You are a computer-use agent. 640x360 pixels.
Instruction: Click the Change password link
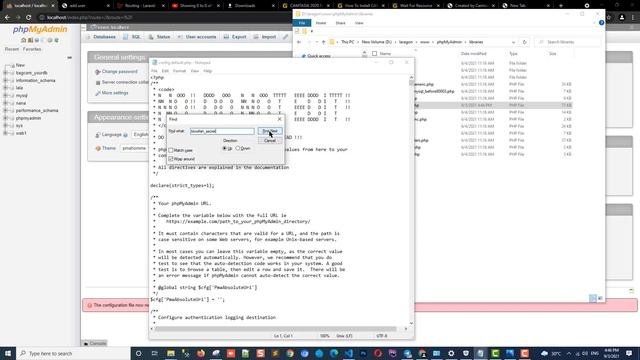[x=120, y=71]
